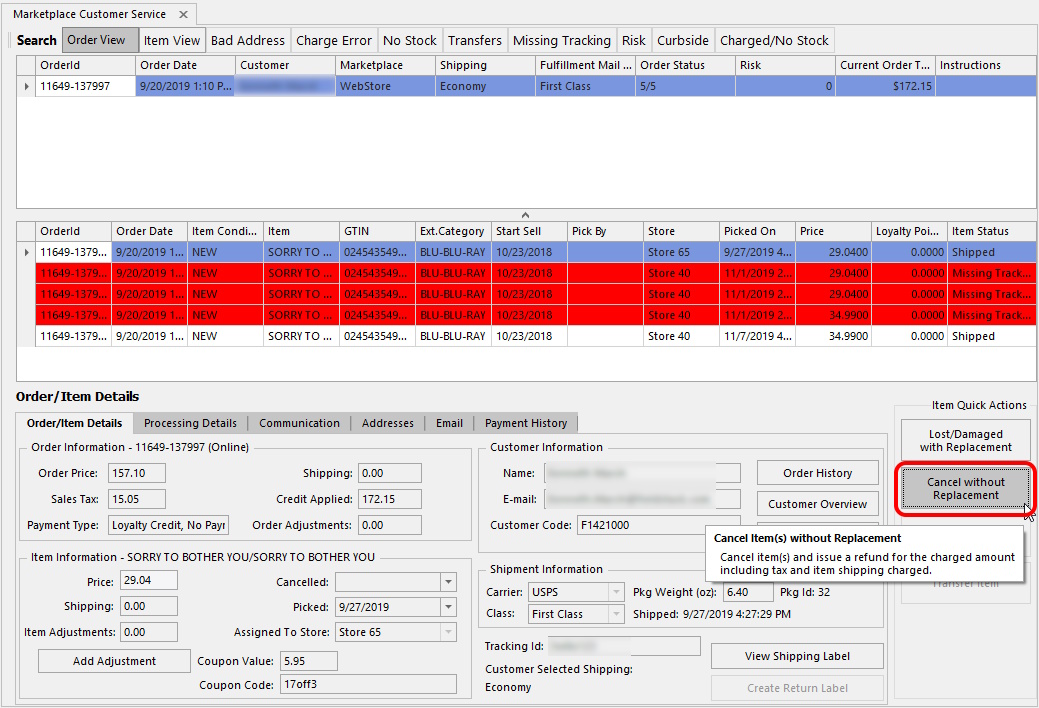Viewport: 1039px width, 708px height.
Task: Open the Transfers tab
Action: (474, 40)
